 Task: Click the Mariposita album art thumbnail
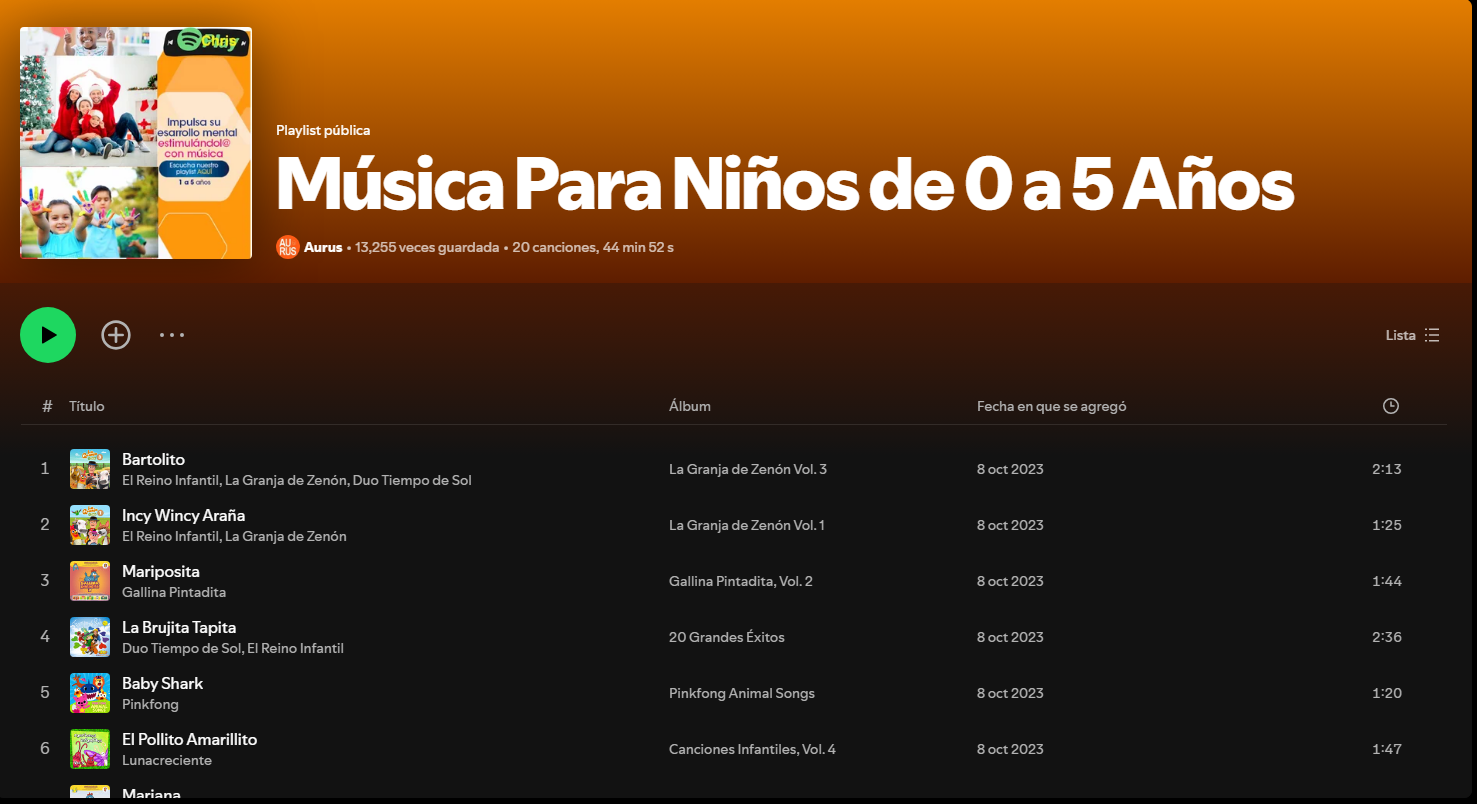tap(90, 581)
